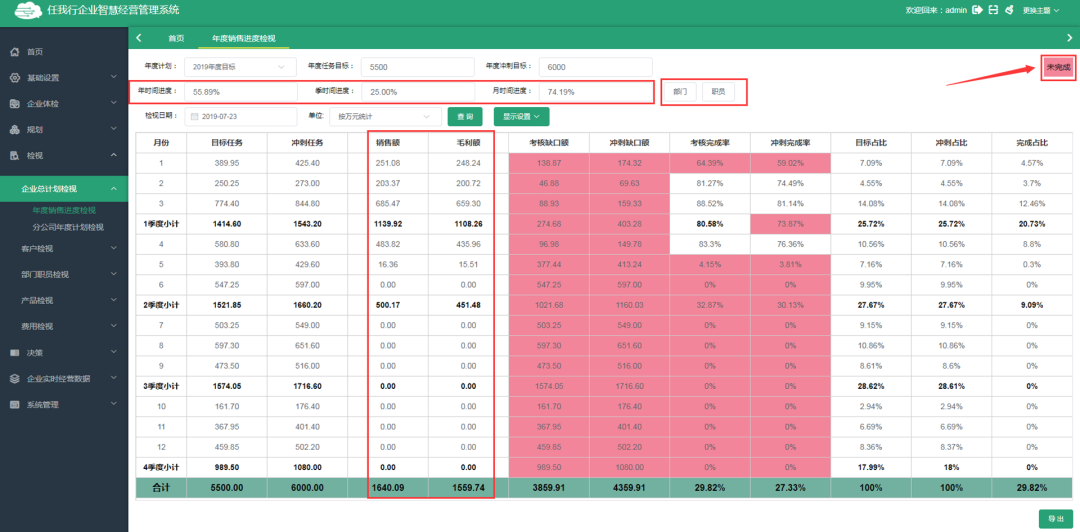This screenshot has height=532, width=1080.
Task: Click the paintbrush clear-cache icon in header
Action: tap(1009, 10)
